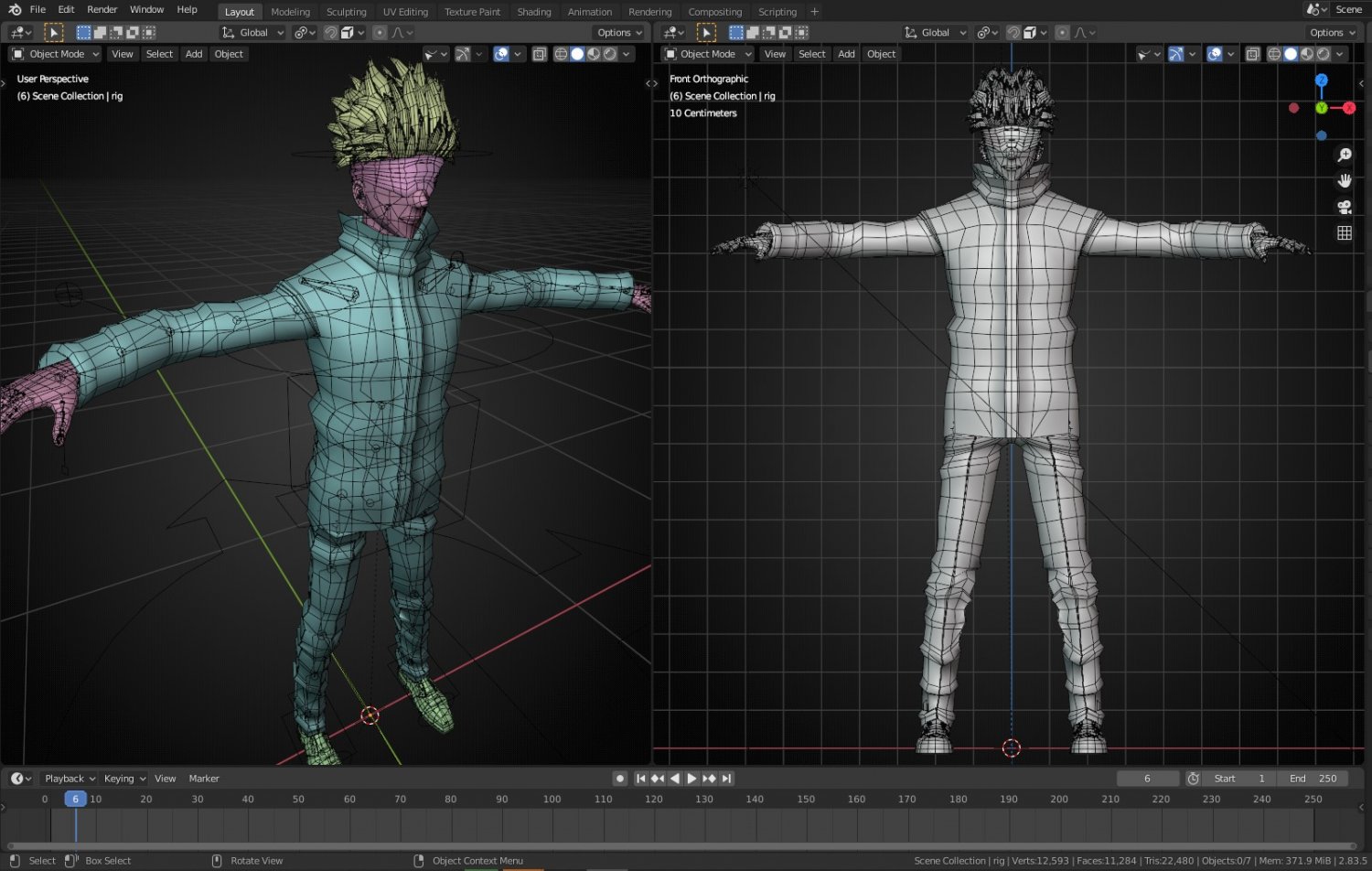
Task: Open Options dropdown in left viewport
Action: 619,33
